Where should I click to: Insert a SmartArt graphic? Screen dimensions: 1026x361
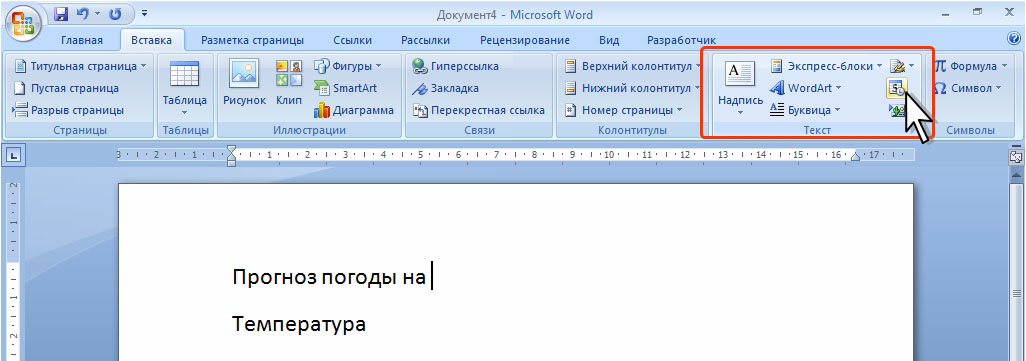tap(345, 88)
